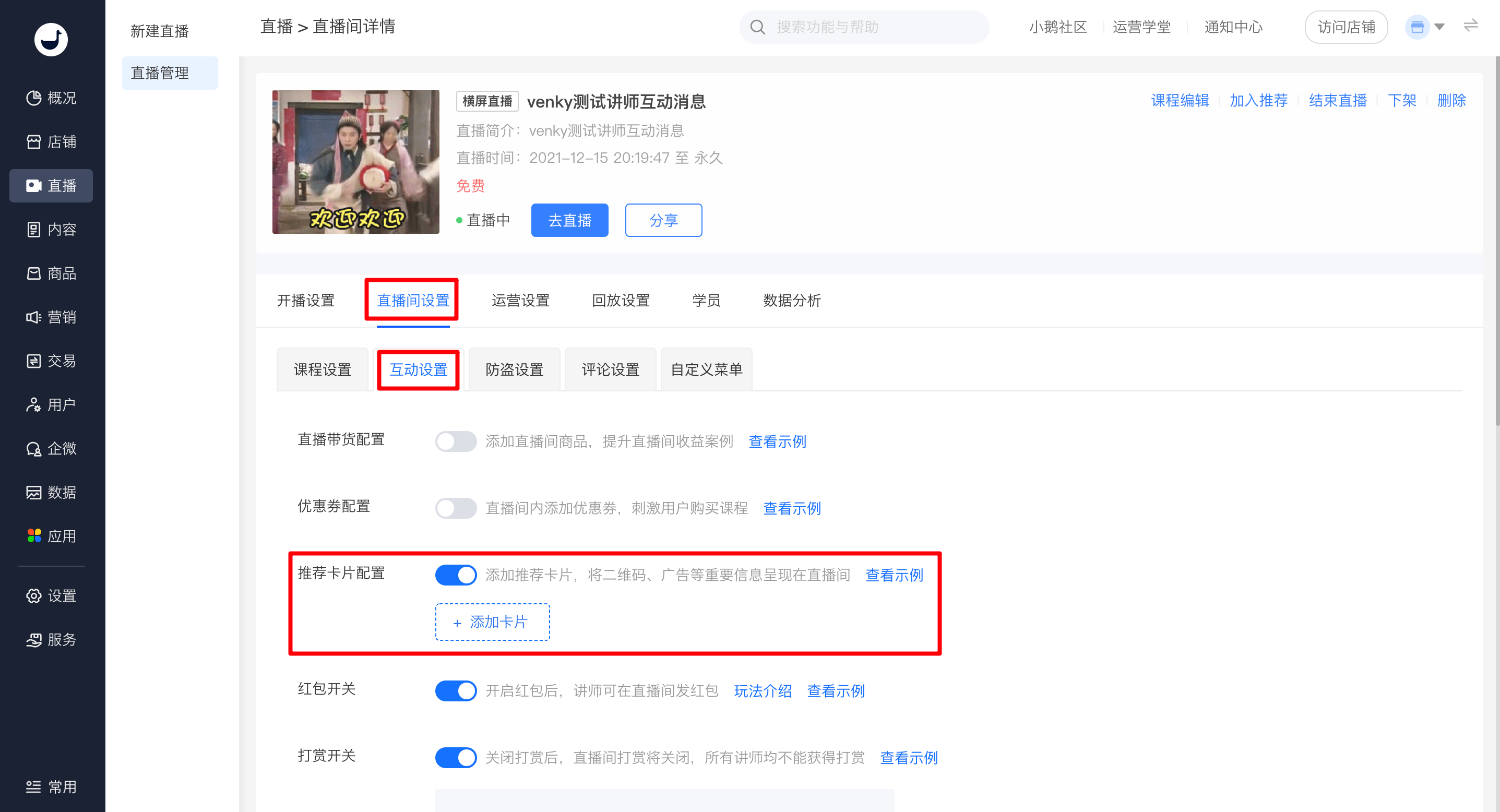Click the 分享 share button

pyautogui.click(x=663, y=220)
